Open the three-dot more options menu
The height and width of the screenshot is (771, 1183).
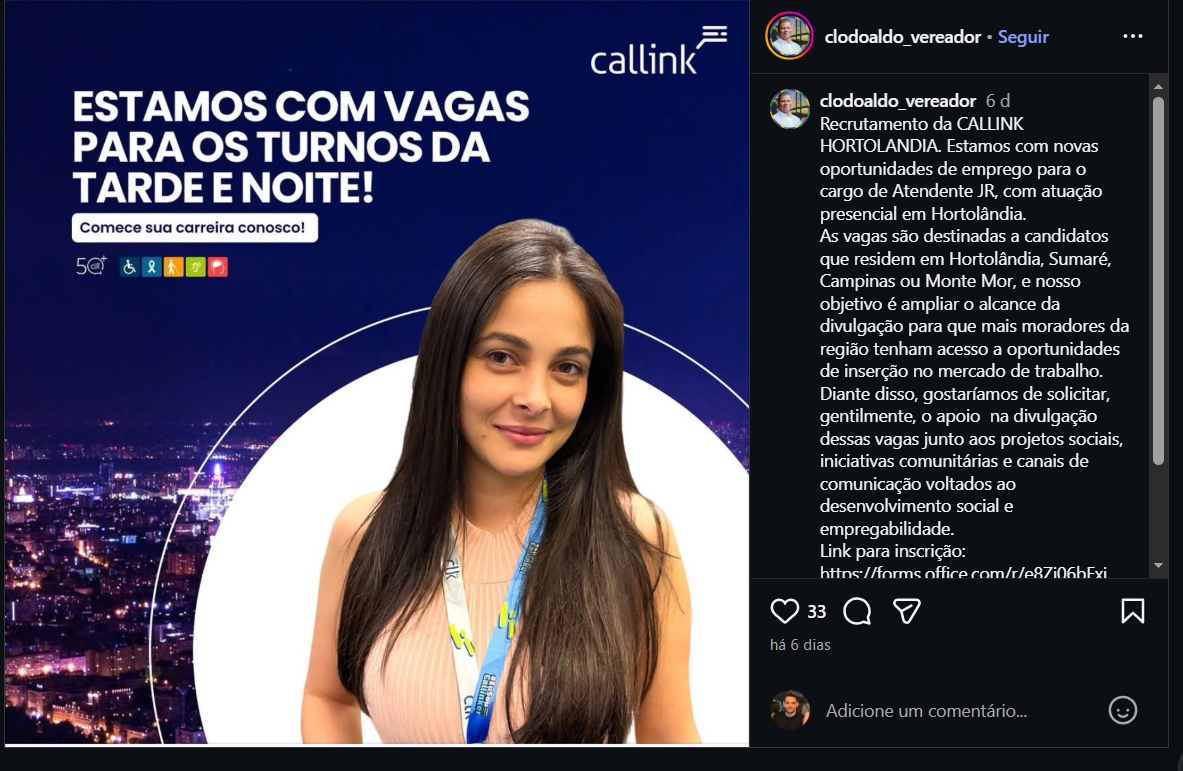click(1132, 36)
